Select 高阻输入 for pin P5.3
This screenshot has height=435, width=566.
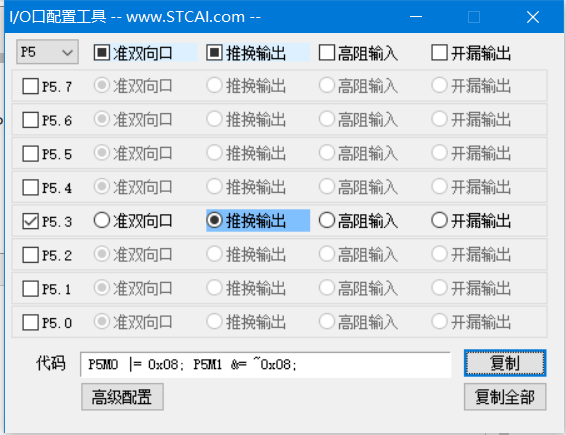tap(327, 220)
